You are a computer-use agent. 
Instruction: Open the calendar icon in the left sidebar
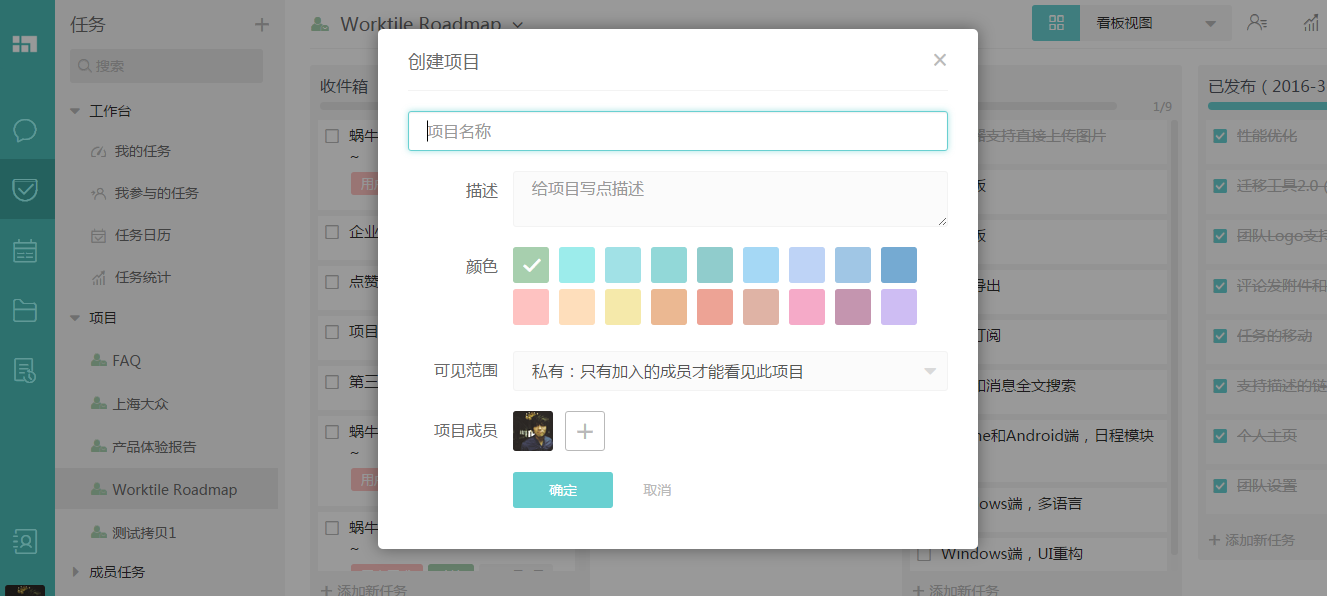coord(27,250)
